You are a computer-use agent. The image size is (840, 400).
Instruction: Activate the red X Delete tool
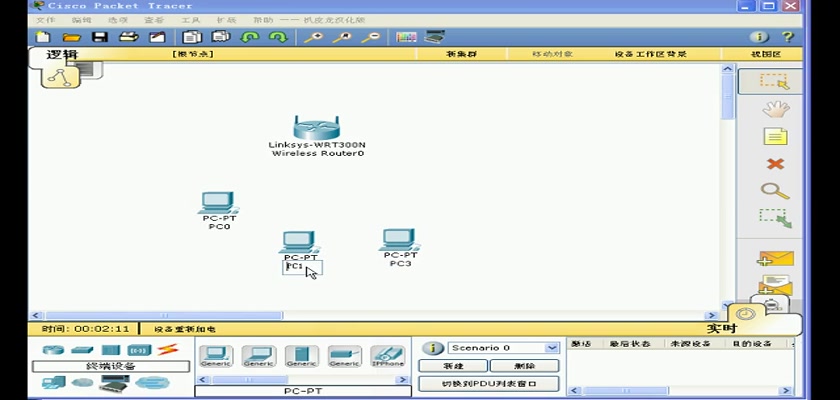774,163
